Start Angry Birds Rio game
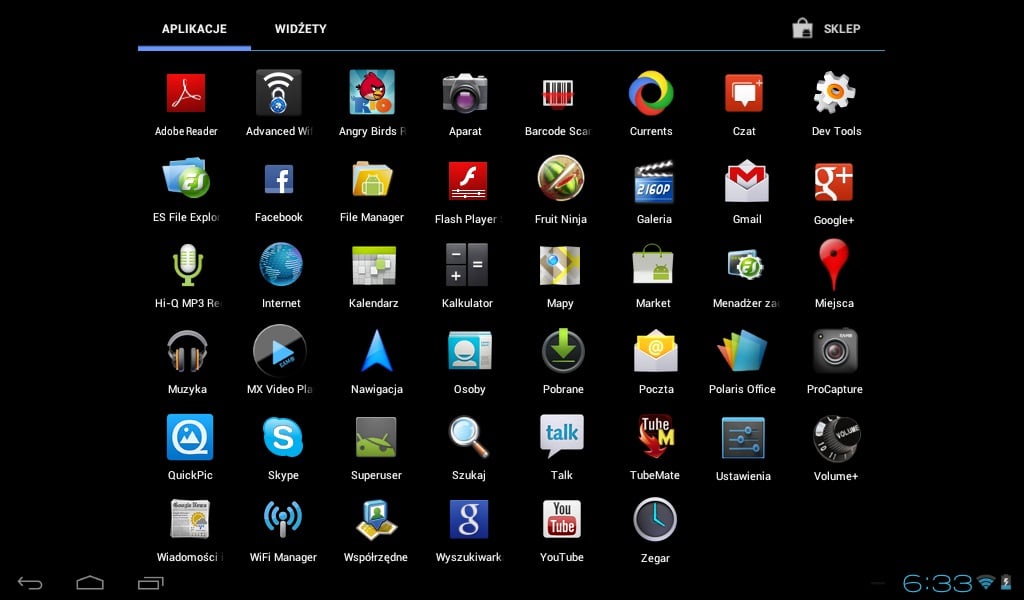This screenshot has width=1024, height=600. [x=372, y=93]
